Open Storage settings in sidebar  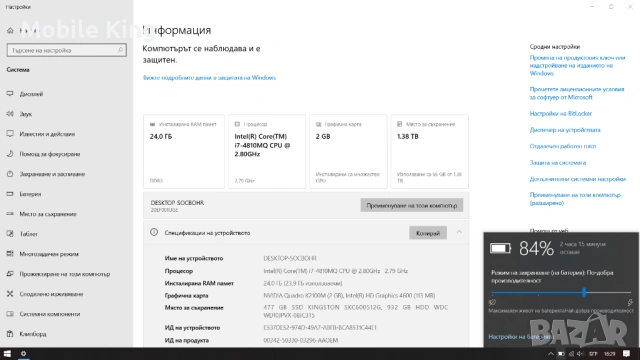click(48, 214)
